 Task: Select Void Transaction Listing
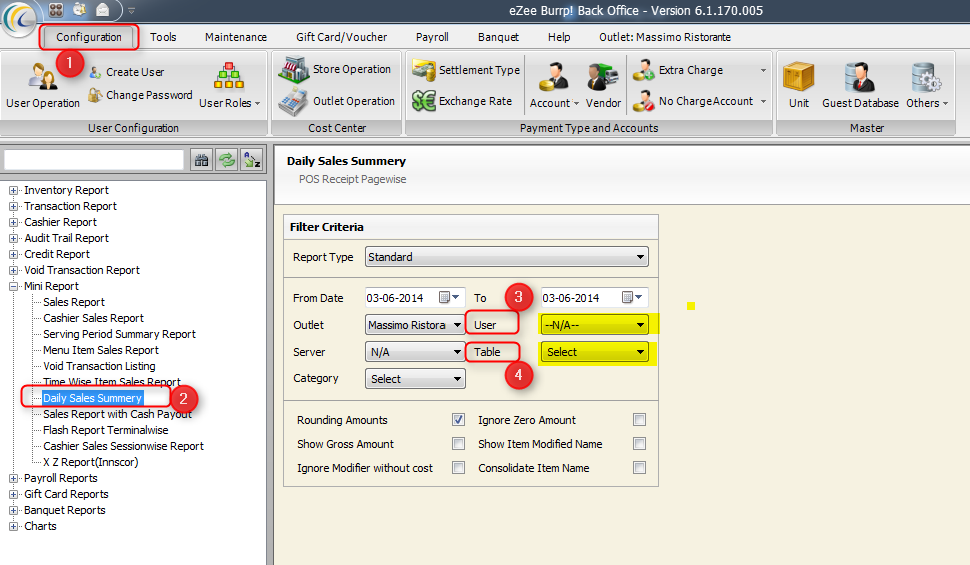point(99,366)
